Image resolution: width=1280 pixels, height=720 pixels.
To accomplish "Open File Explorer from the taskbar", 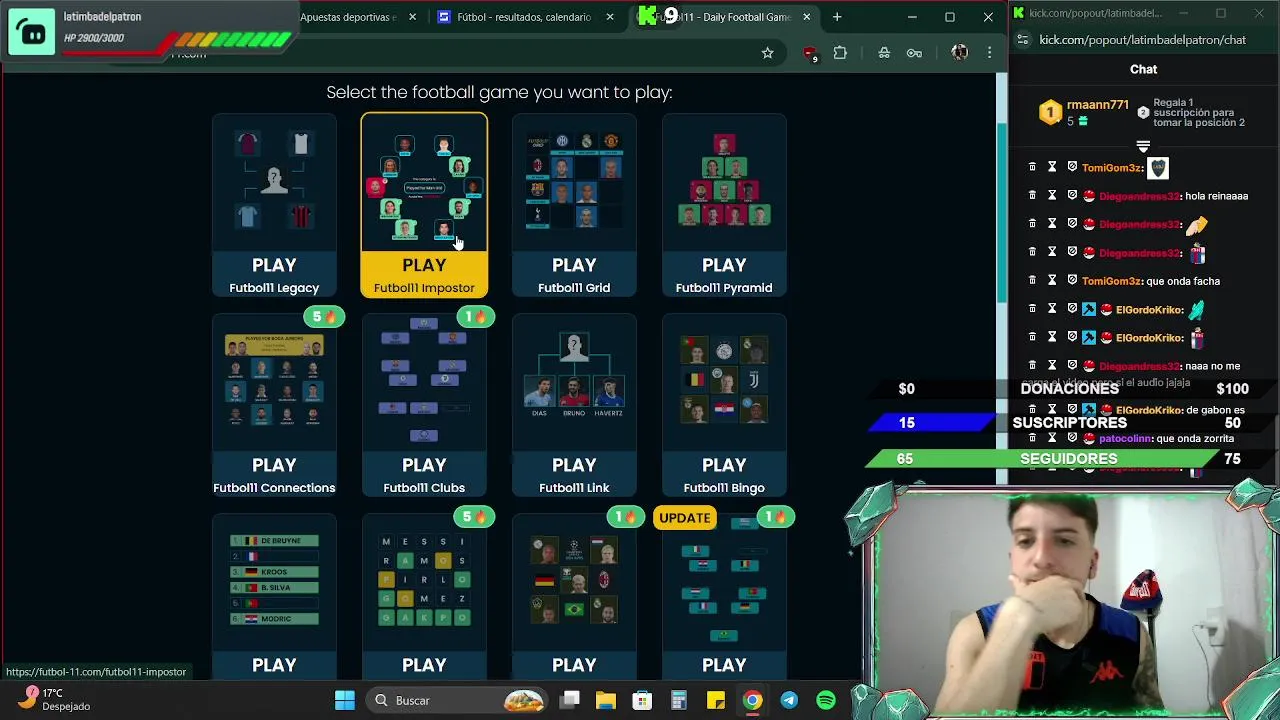I will [606, 700].
